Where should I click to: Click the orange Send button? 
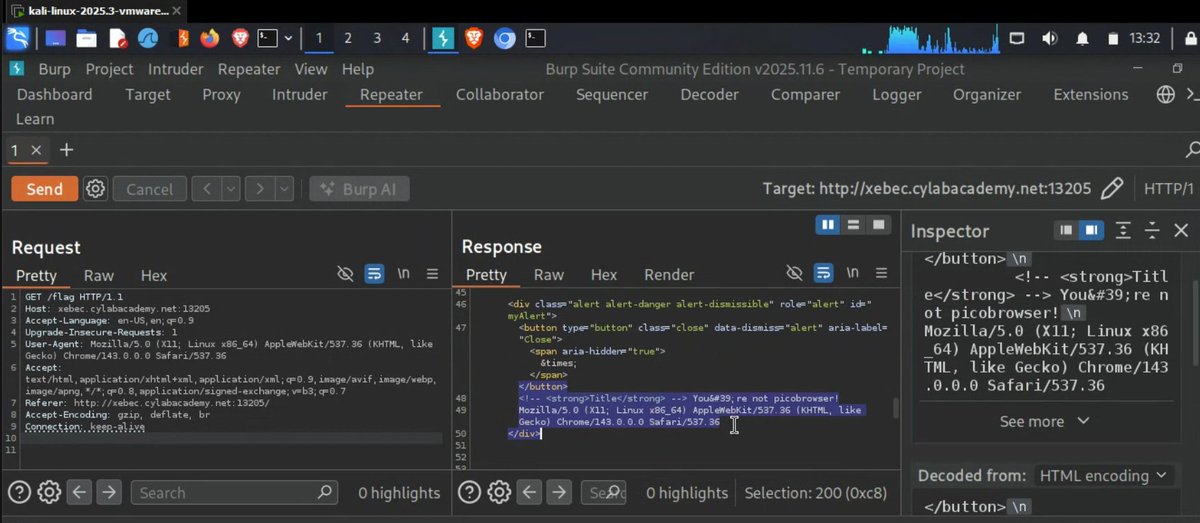pos(44,189)
